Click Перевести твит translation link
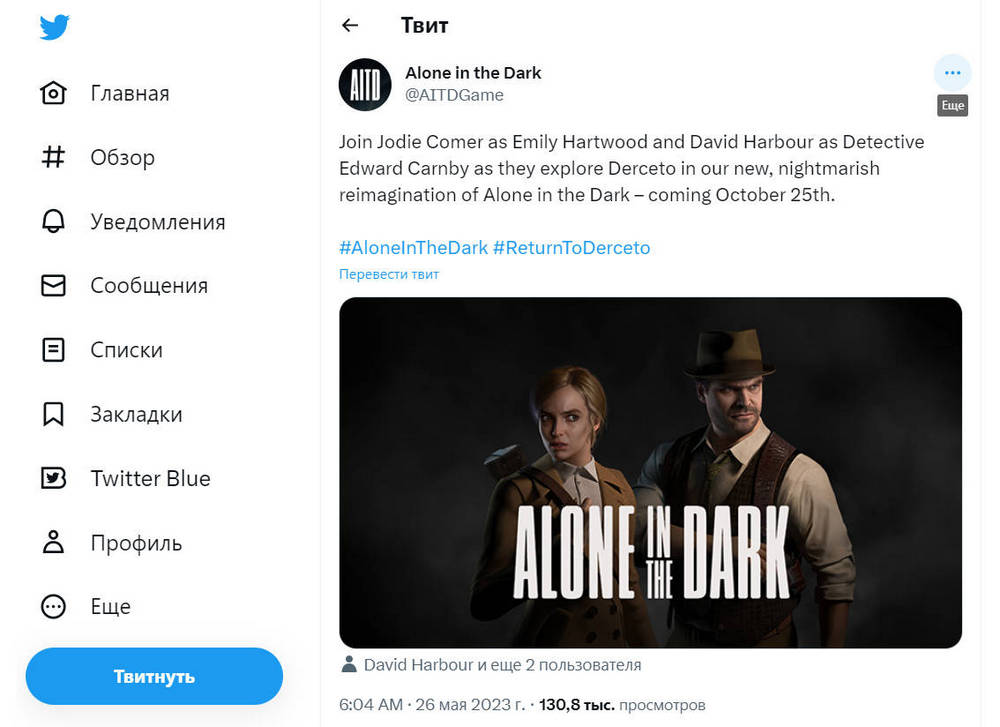This screenshot has height=727, width=1000. click(389, 274)
